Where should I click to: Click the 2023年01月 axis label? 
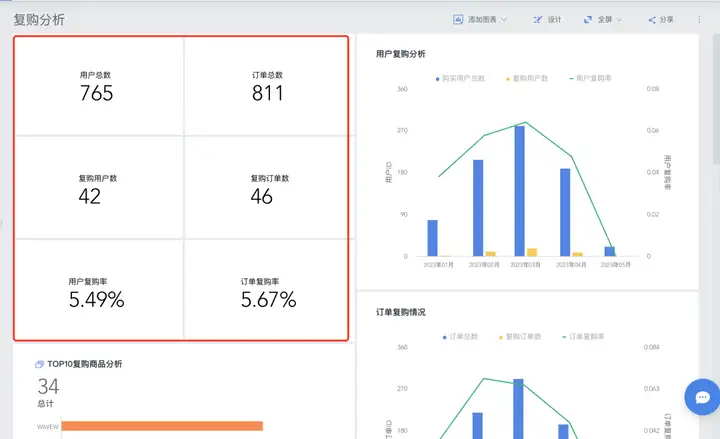(x=438, y=265)
